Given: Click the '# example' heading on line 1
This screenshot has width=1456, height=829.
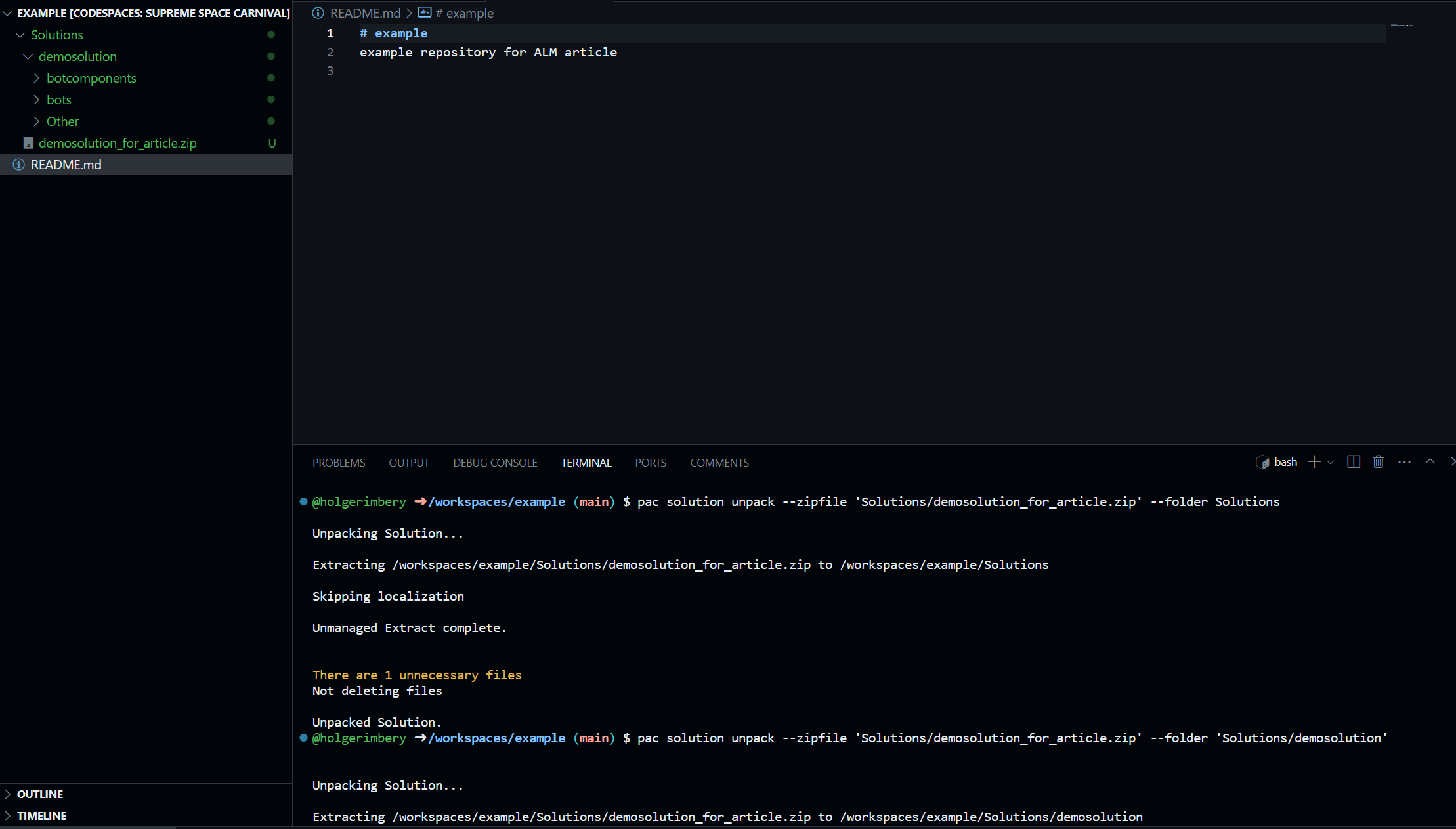Looking at the screenshot, I should [x=393, y=33].
